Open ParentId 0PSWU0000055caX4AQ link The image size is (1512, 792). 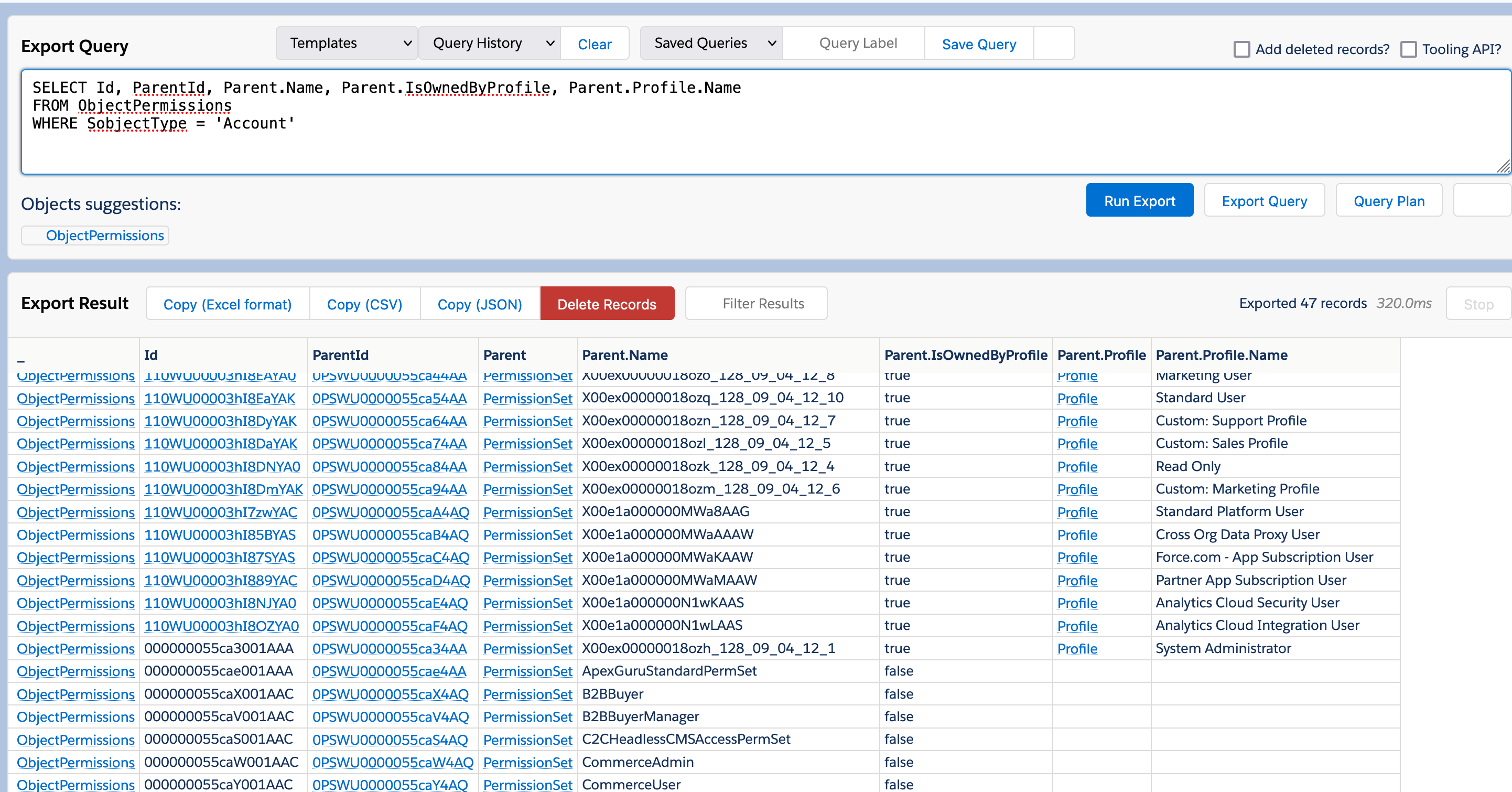pos(390,694)
